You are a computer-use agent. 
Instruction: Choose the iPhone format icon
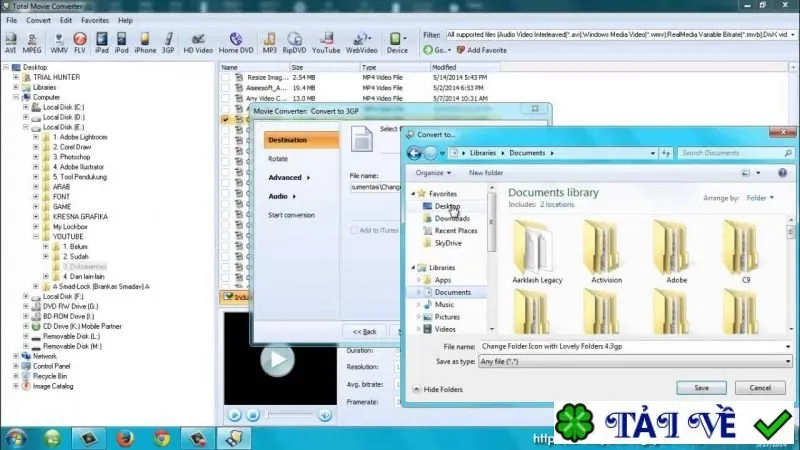coord(145,43)
